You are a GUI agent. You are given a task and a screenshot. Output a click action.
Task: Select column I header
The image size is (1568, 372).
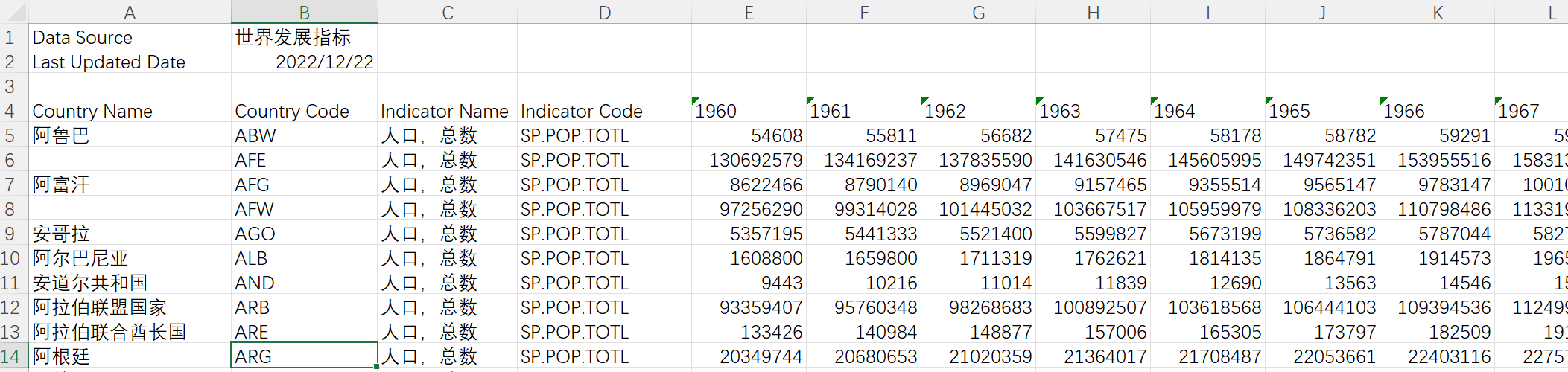1207,12
